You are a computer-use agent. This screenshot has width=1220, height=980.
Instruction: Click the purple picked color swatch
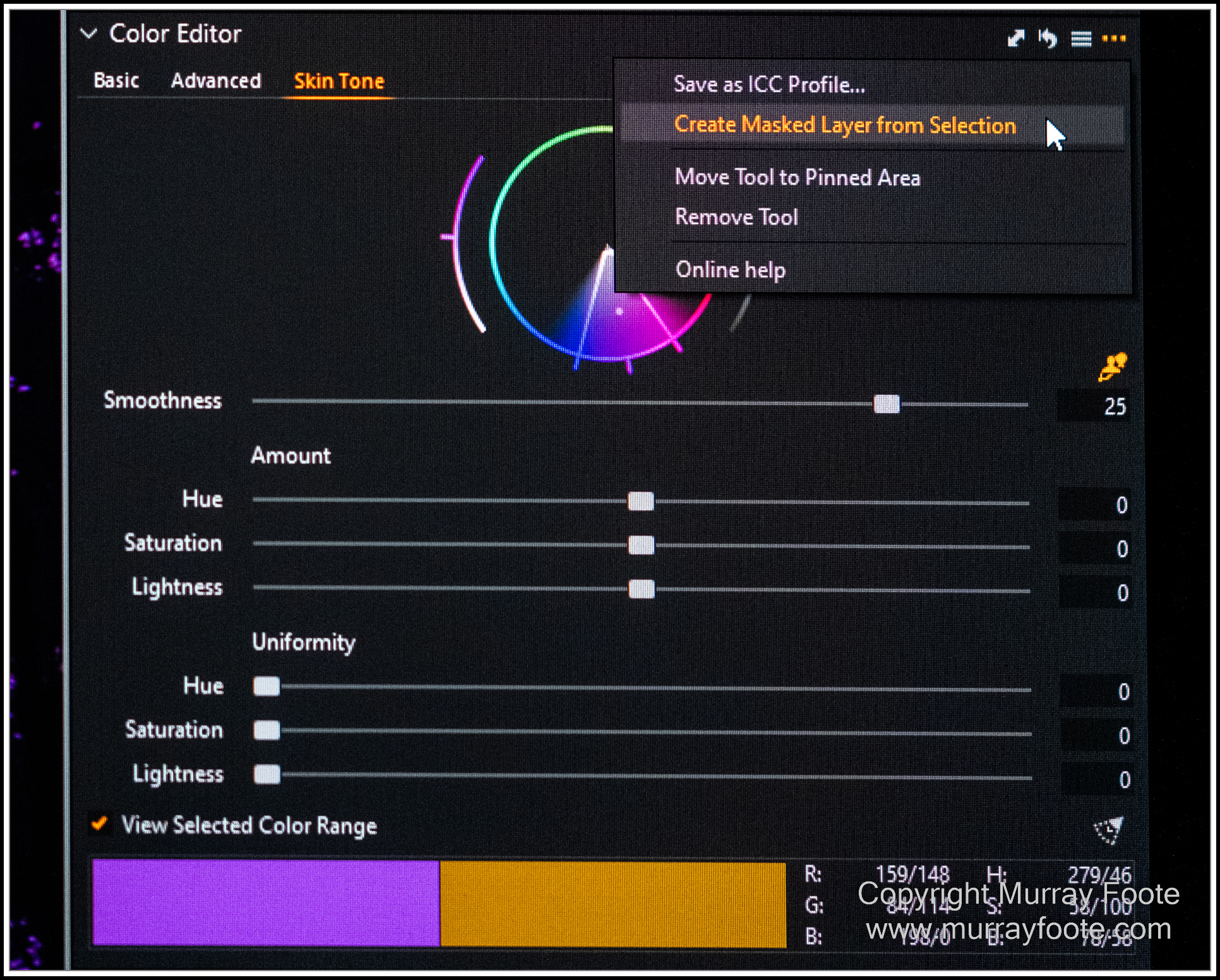pos(266,903)
